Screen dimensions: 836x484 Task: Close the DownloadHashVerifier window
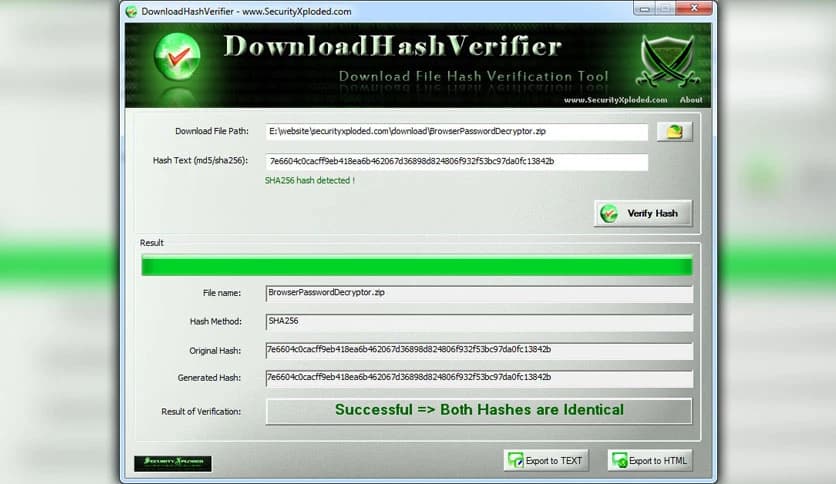[694, 8]
